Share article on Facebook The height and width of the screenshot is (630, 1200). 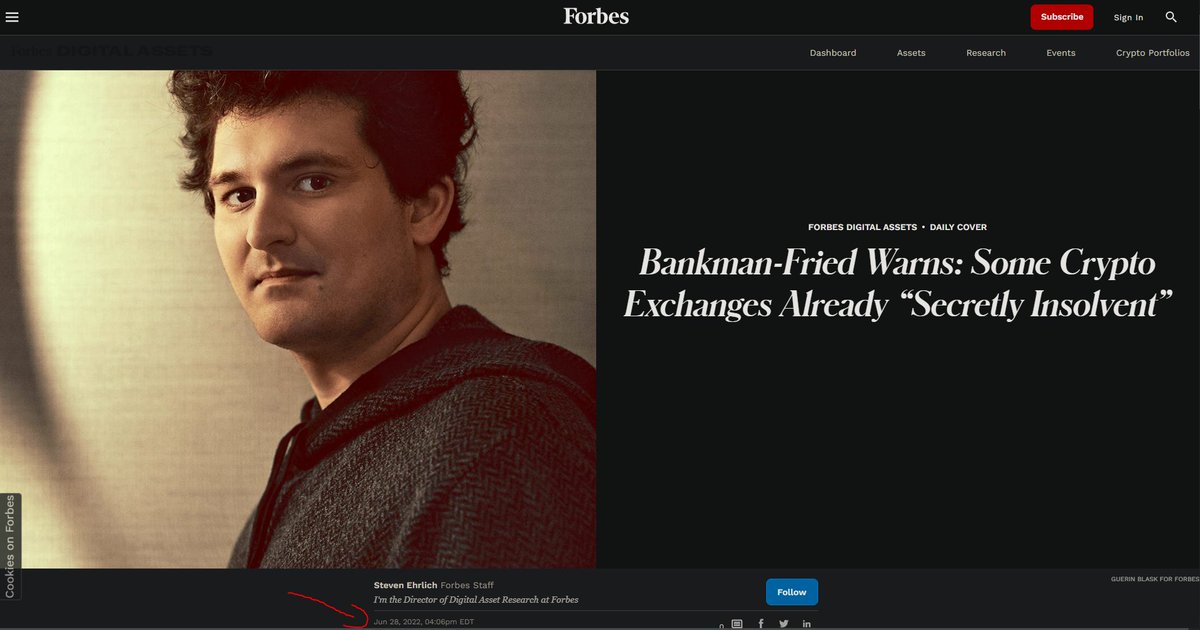760,624
